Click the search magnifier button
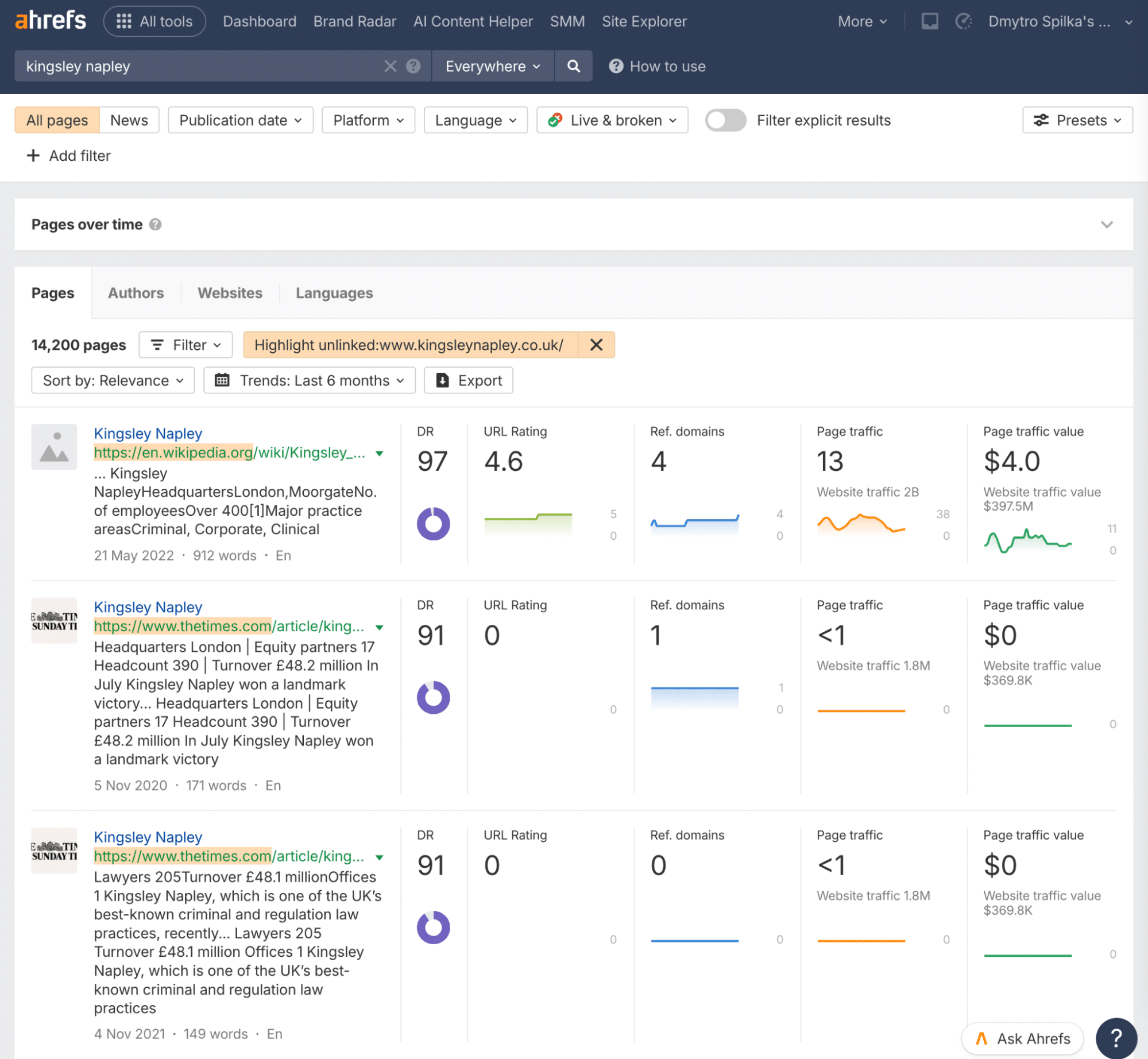1148x1059 pixels. [573, 66]
